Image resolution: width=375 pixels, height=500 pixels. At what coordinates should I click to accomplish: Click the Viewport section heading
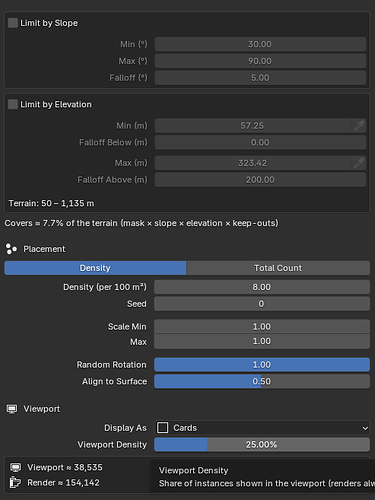click(42, 409)
